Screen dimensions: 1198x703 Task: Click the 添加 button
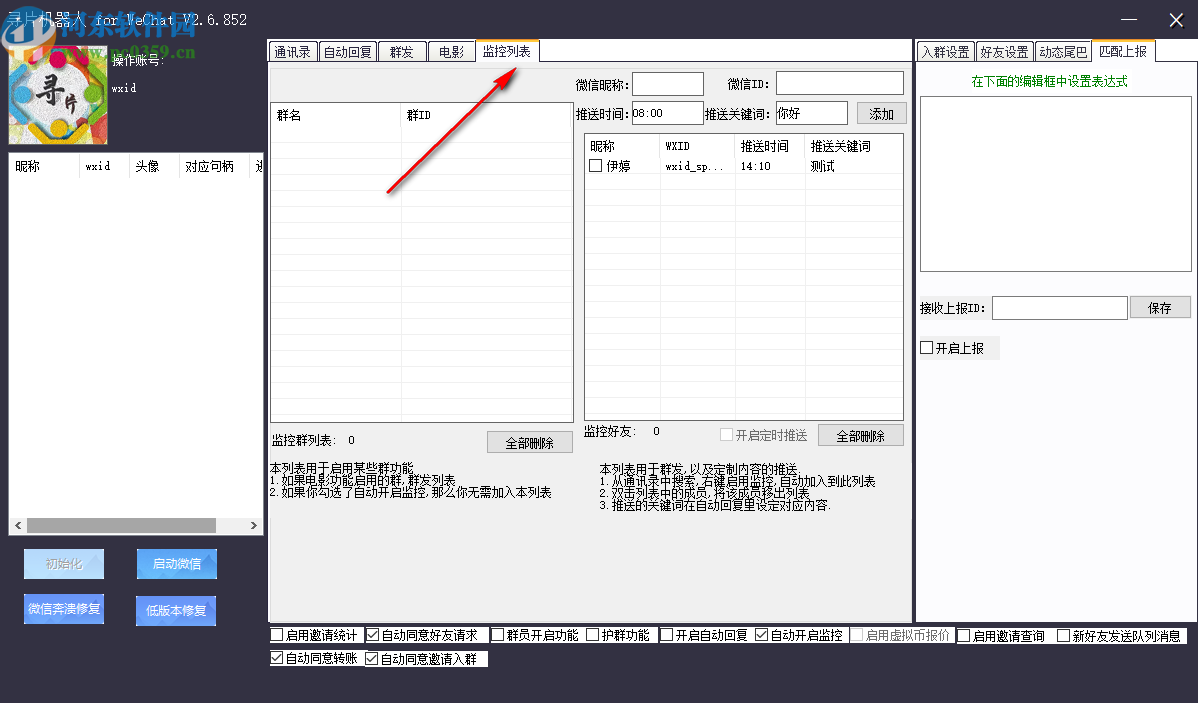882,114
